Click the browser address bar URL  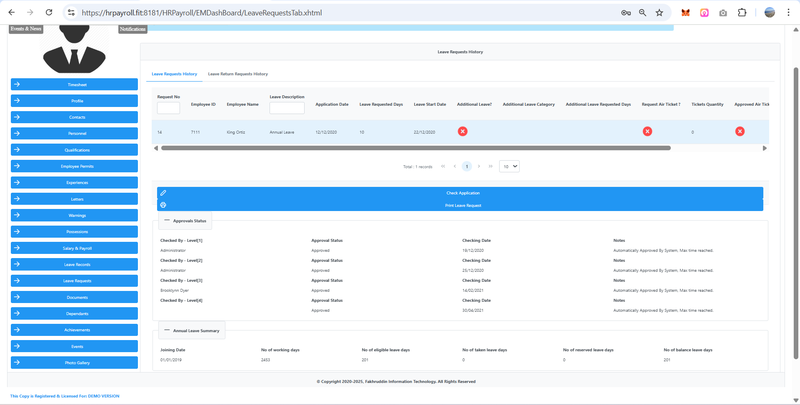(202, 13)
